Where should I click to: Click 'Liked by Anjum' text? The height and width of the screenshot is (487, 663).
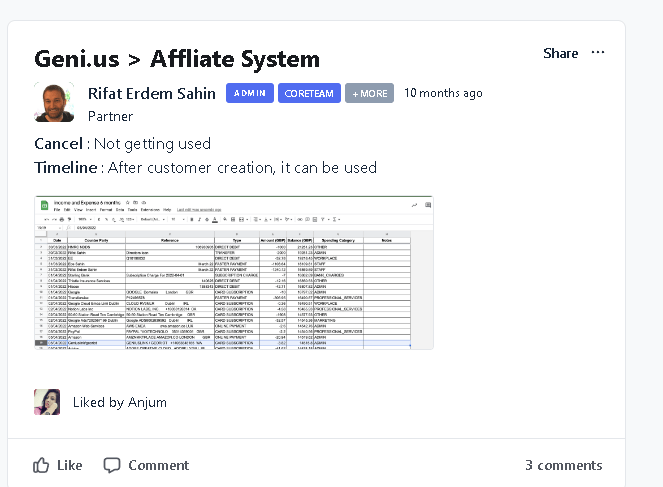pyautogui.click(x=120, y=402)
